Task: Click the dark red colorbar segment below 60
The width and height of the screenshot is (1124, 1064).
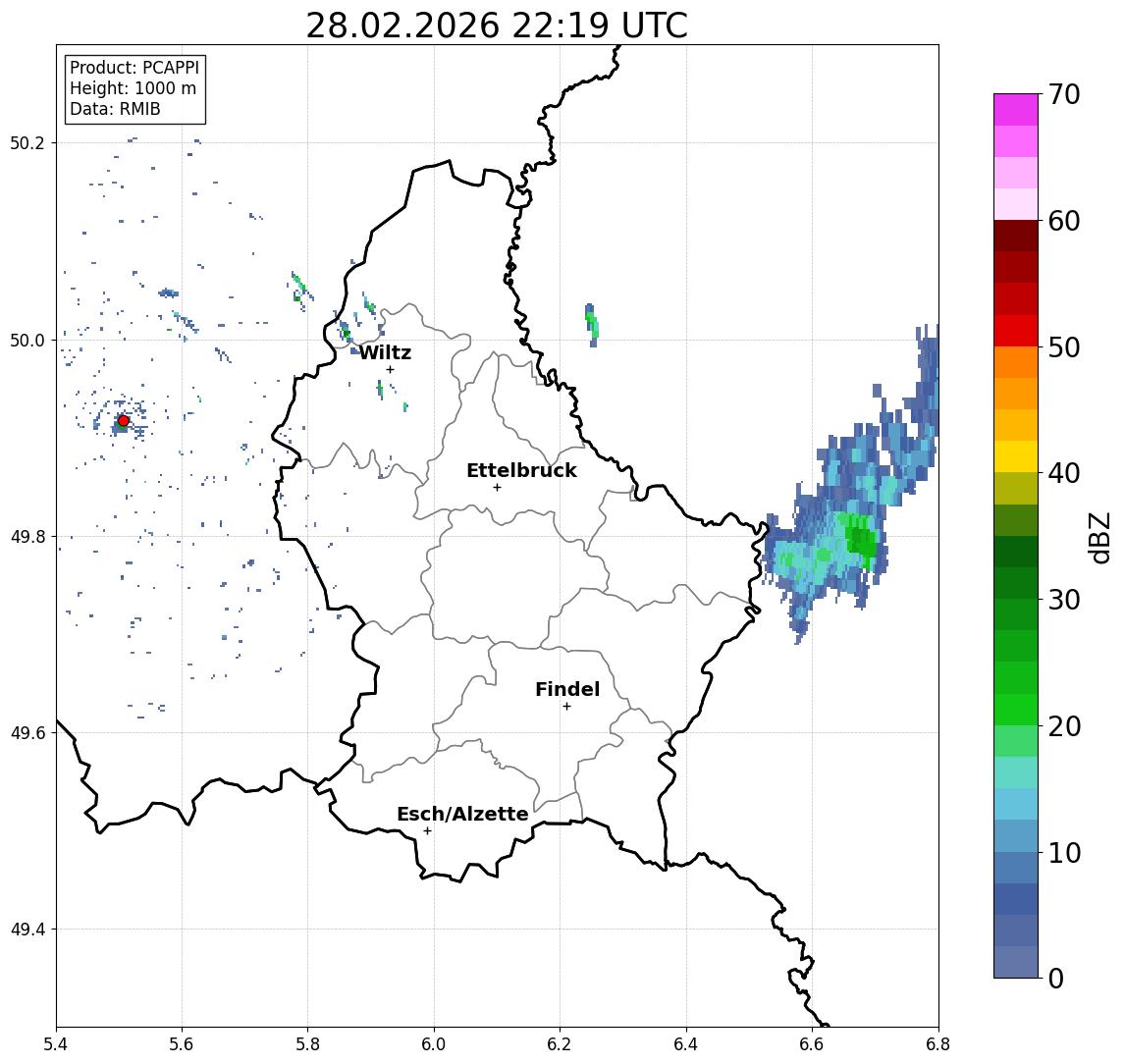Action: [x=1016, y=236]
